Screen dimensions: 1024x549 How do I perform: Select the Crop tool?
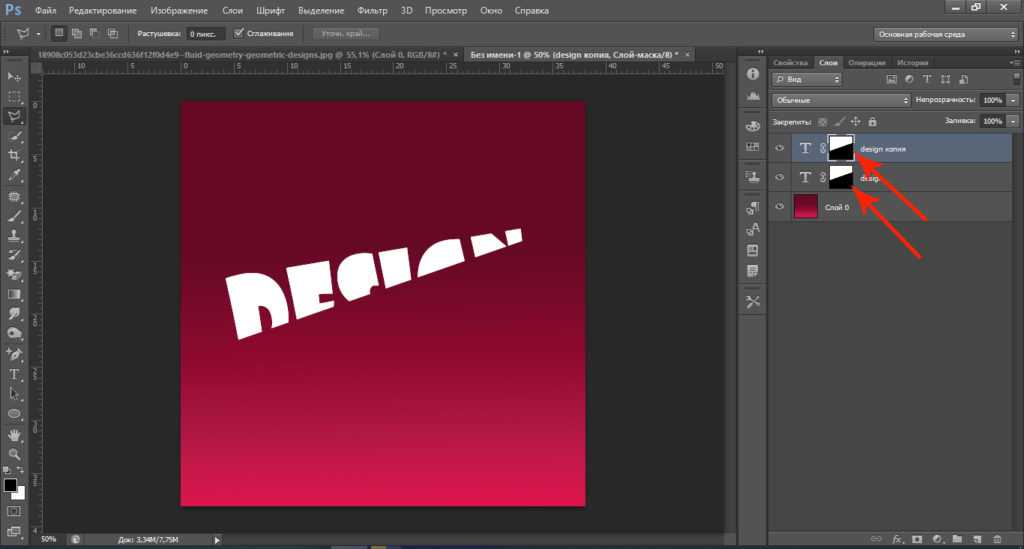coord(14,156)
